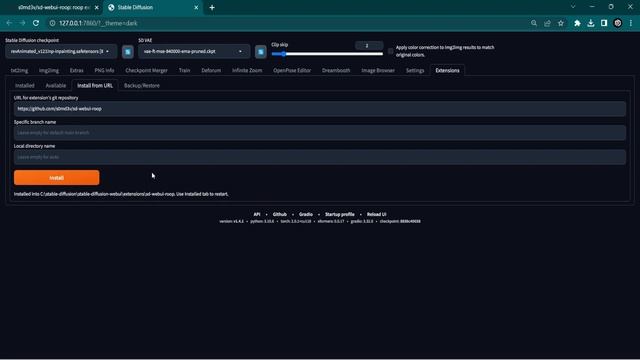Switch to the sd-webui-roop GitHub browser tab
This screenshot has height=360, width=640.
coord(53,7)
